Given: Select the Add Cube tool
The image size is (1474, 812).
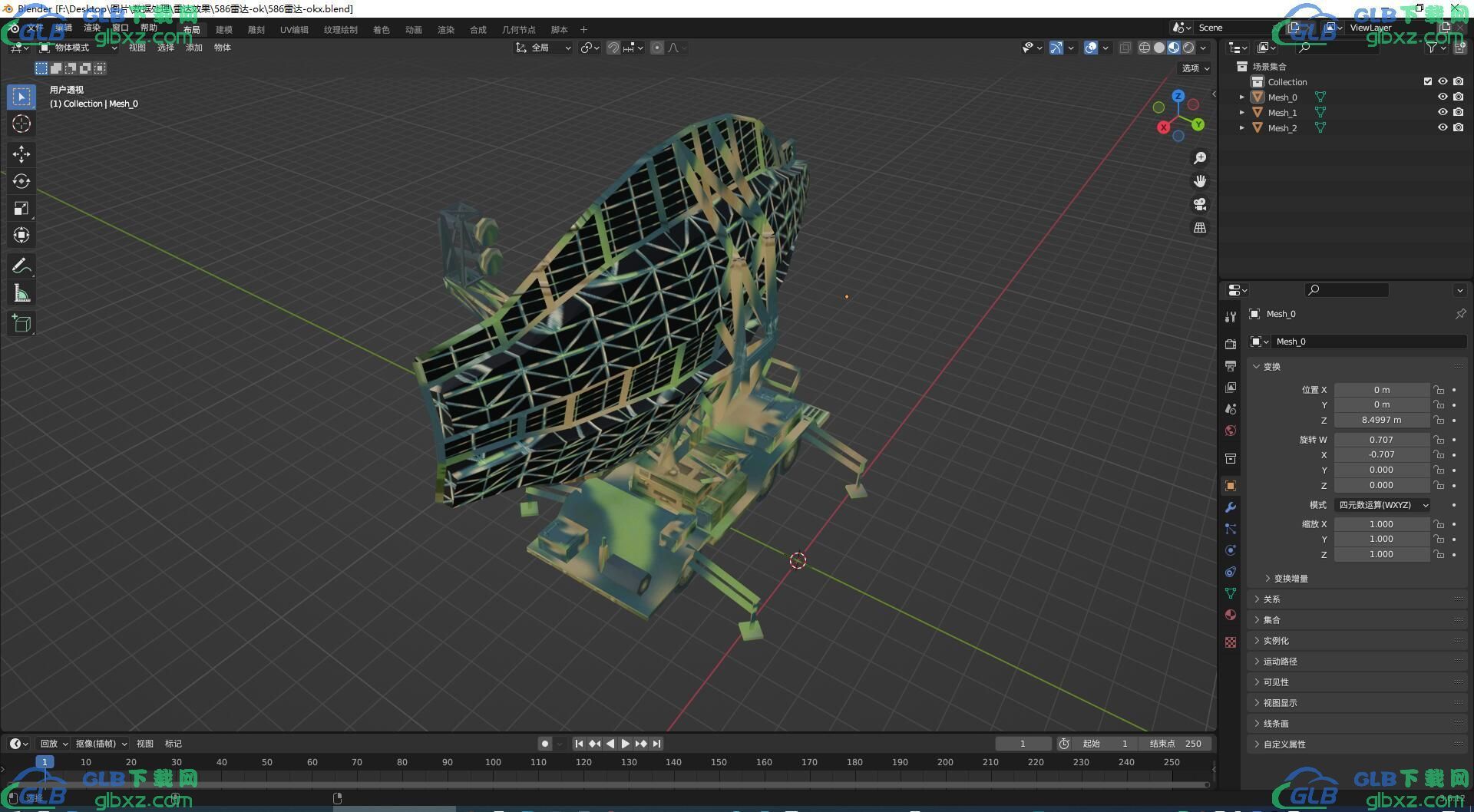Looking at the screenshot, I should point(21,323).
